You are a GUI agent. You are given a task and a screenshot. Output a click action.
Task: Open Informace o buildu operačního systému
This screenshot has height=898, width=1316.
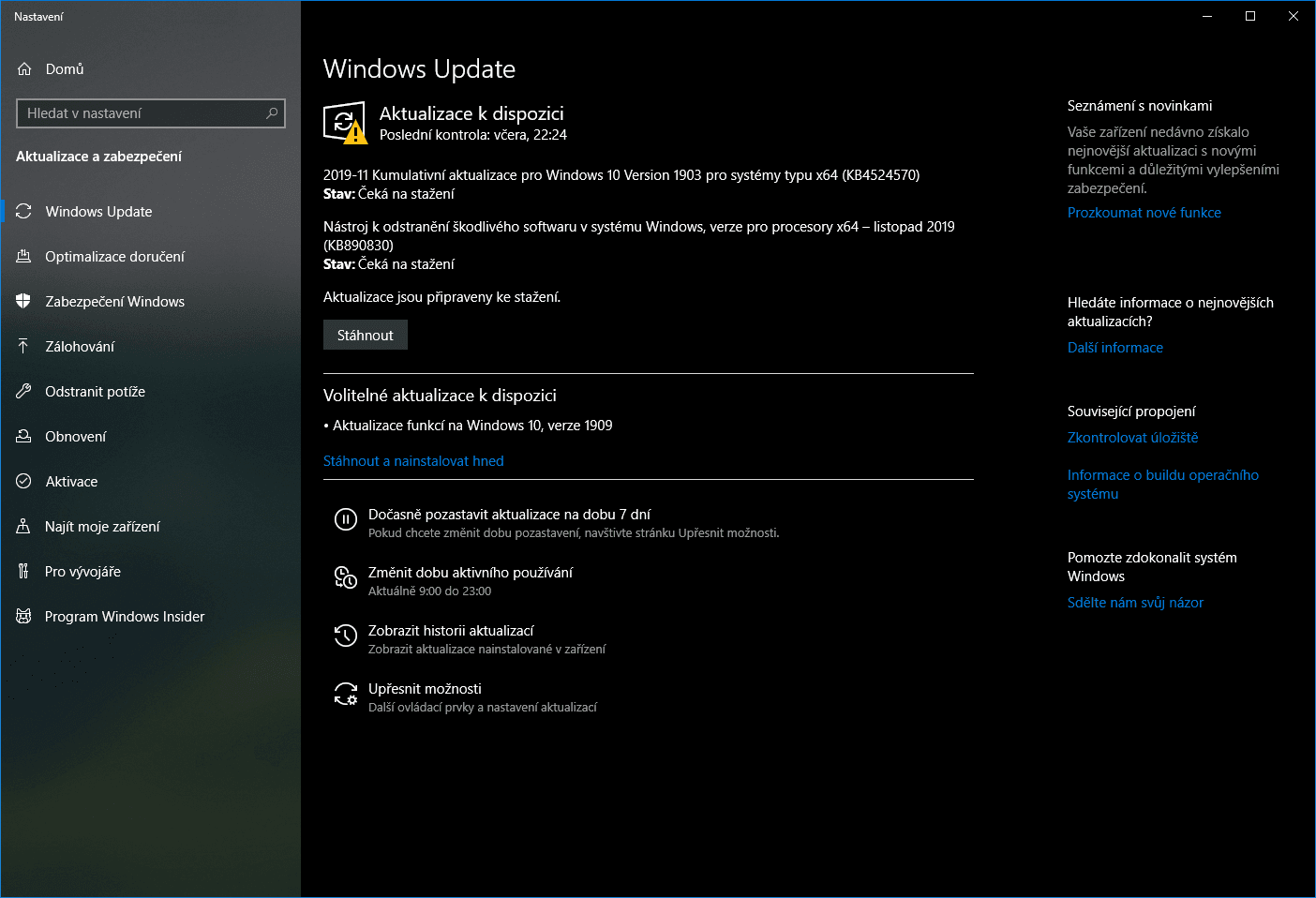pyautogui.click(x=1163, y=485)
